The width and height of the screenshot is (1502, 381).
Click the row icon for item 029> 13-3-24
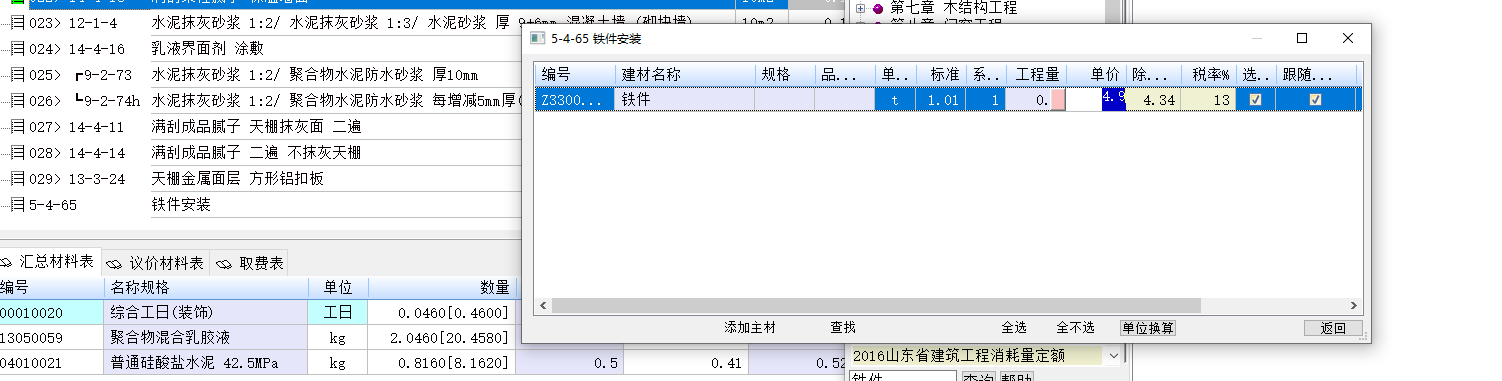pos(17,178)
